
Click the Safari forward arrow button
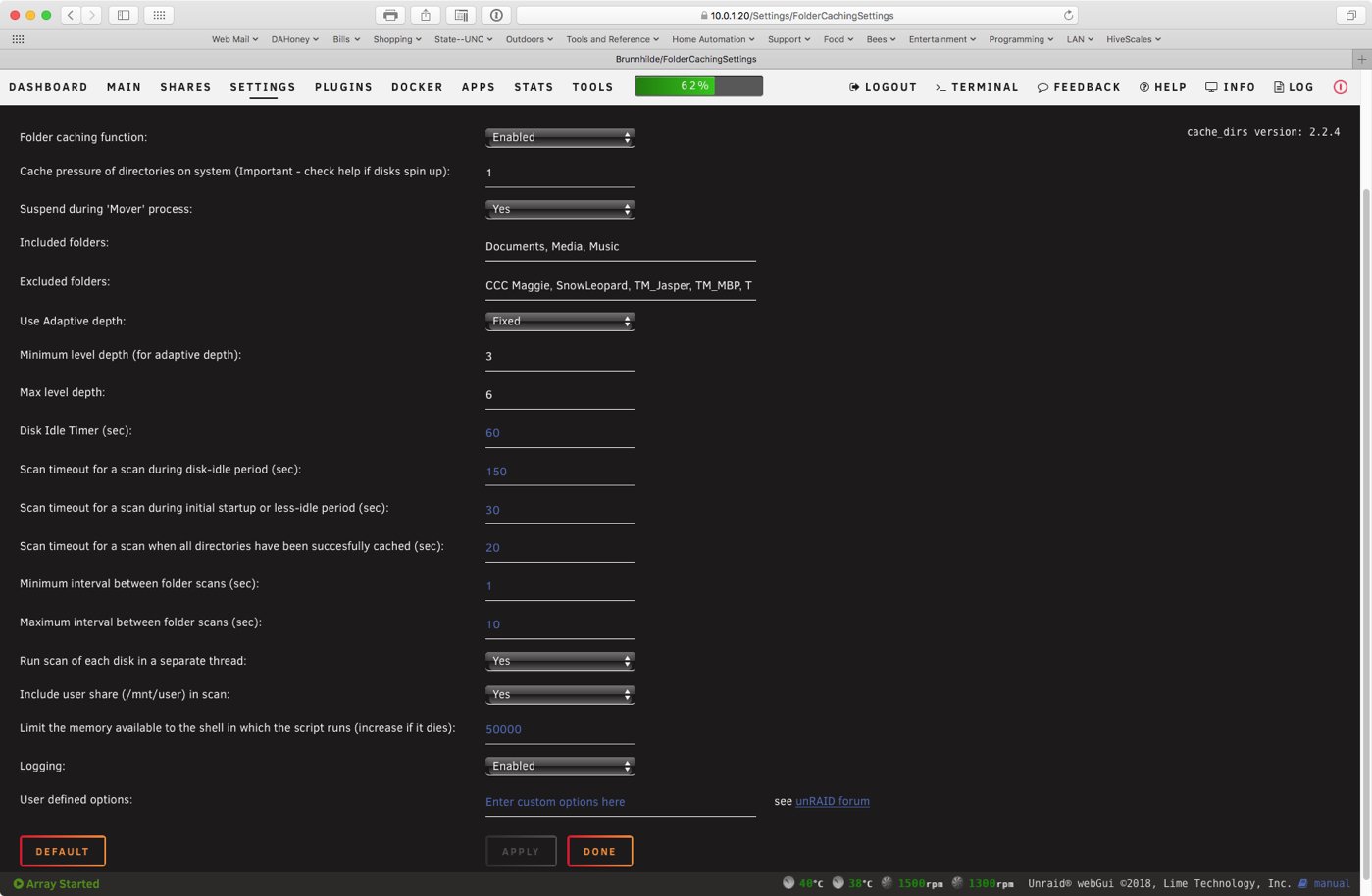[92, 15]
